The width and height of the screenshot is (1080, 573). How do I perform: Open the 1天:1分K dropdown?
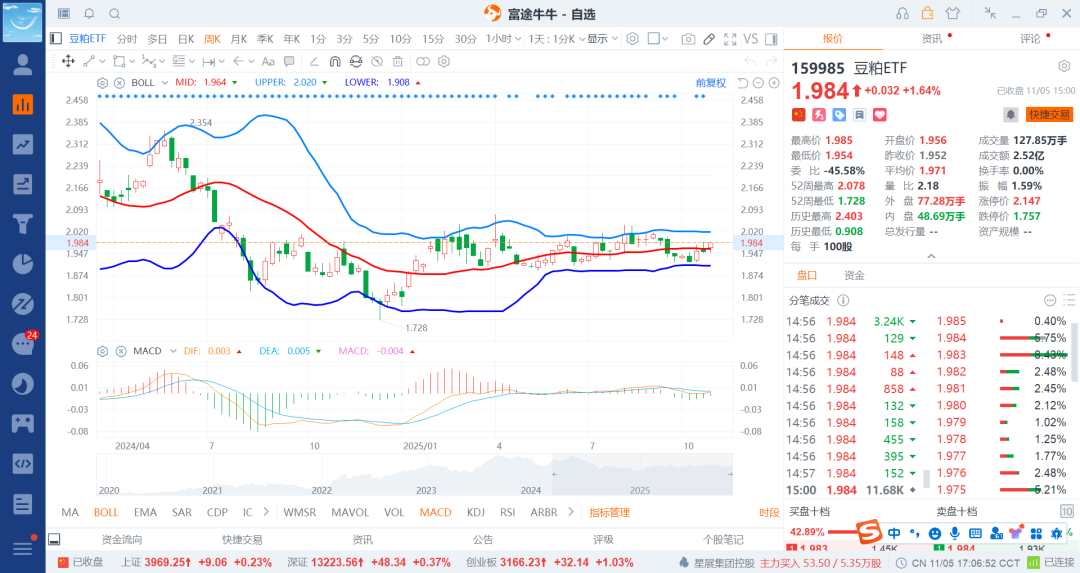tap(557, 39)
